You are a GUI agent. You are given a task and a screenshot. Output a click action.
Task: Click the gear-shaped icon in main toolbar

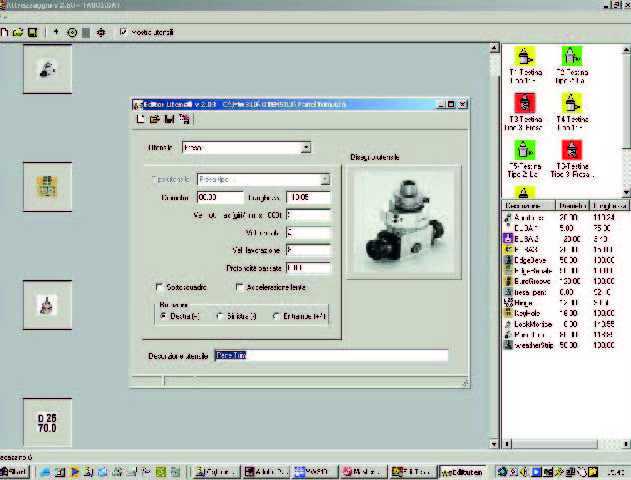point(101,33)
